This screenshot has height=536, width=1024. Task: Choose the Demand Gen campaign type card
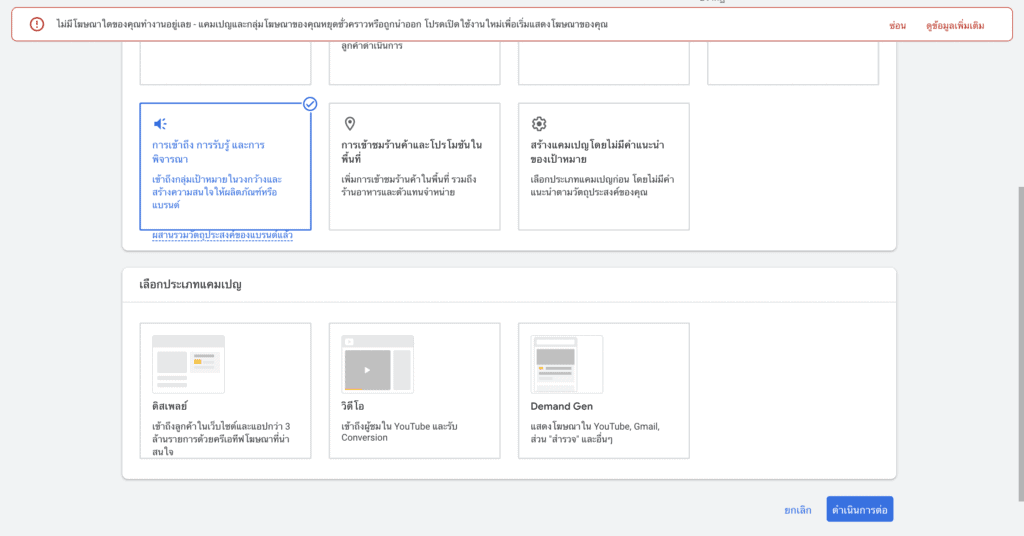pos(603,390)
